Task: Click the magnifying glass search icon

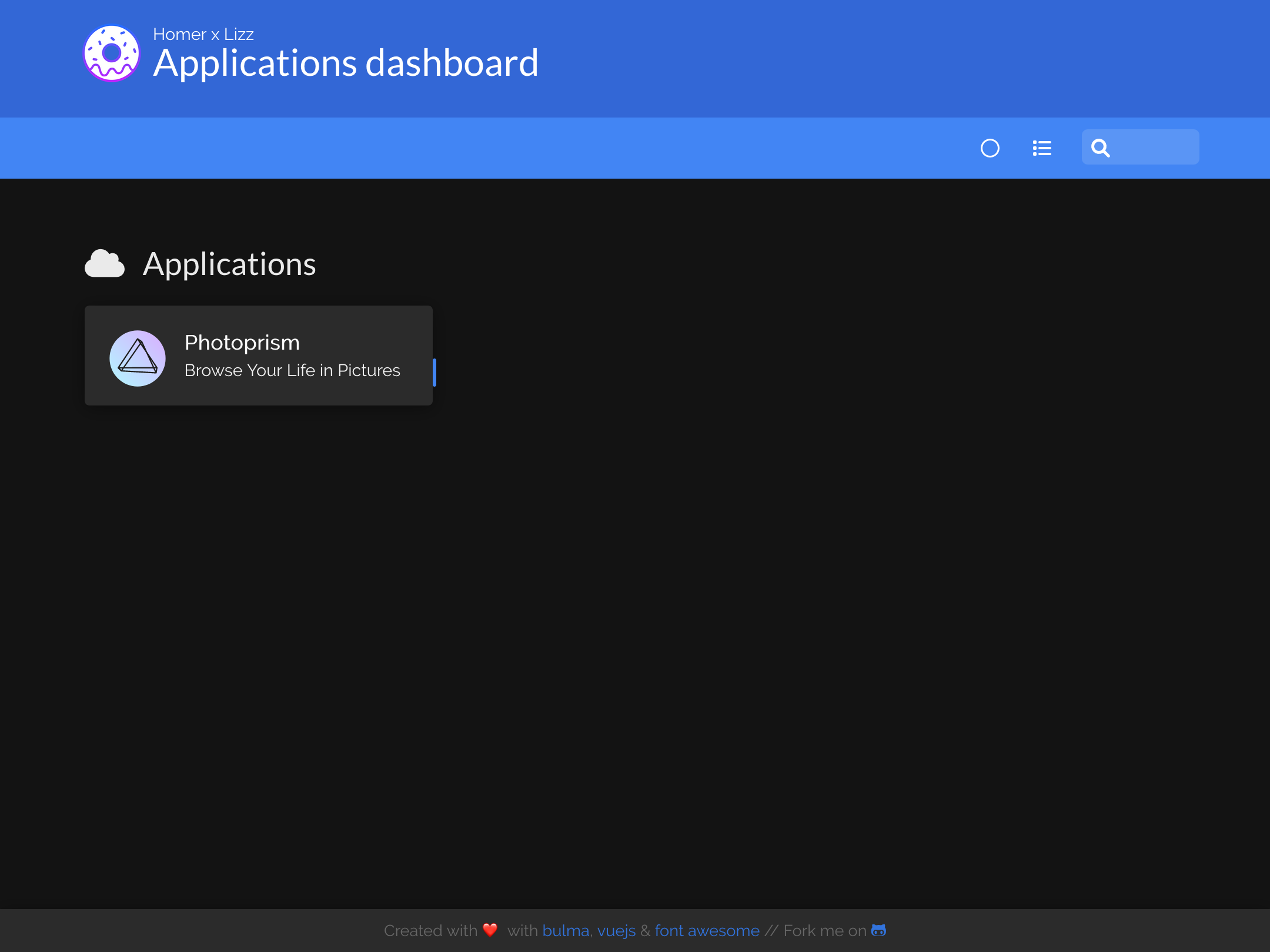Action: 1100,148
